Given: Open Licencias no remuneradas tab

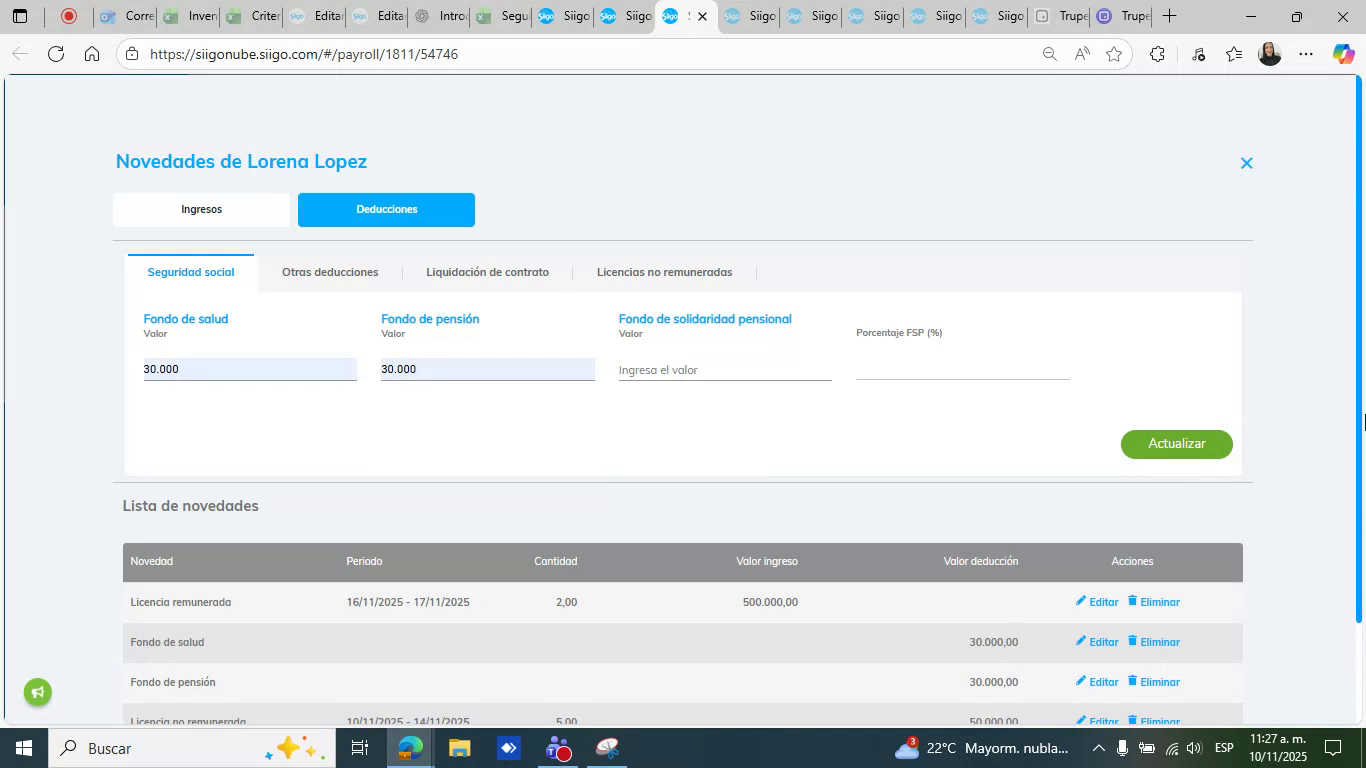Looking at the screenshot, I should [664, 272].
